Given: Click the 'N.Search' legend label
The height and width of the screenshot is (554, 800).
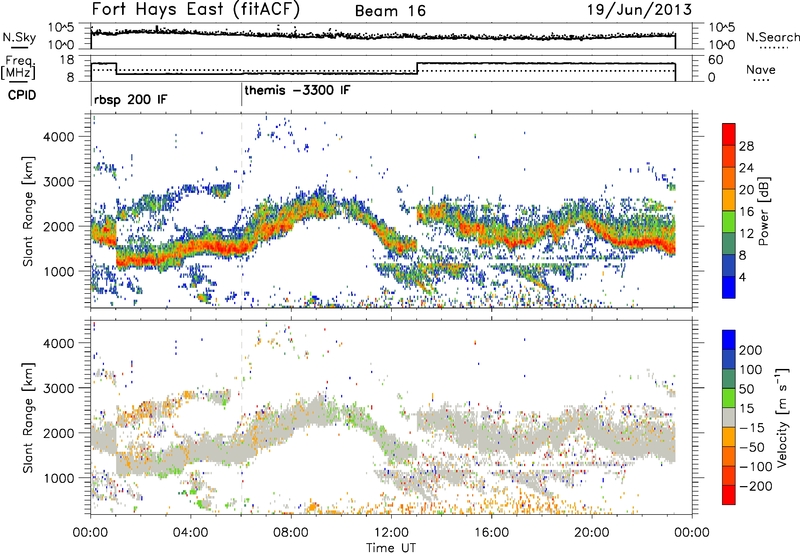Looking at the screenshot, I should 773,37.
